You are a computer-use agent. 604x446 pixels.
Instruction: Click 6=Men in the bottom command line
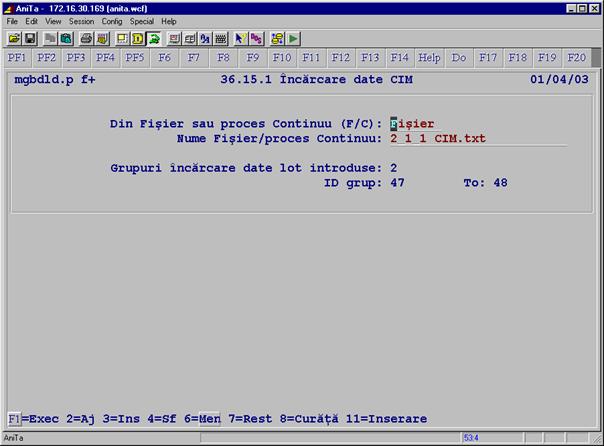201,418
